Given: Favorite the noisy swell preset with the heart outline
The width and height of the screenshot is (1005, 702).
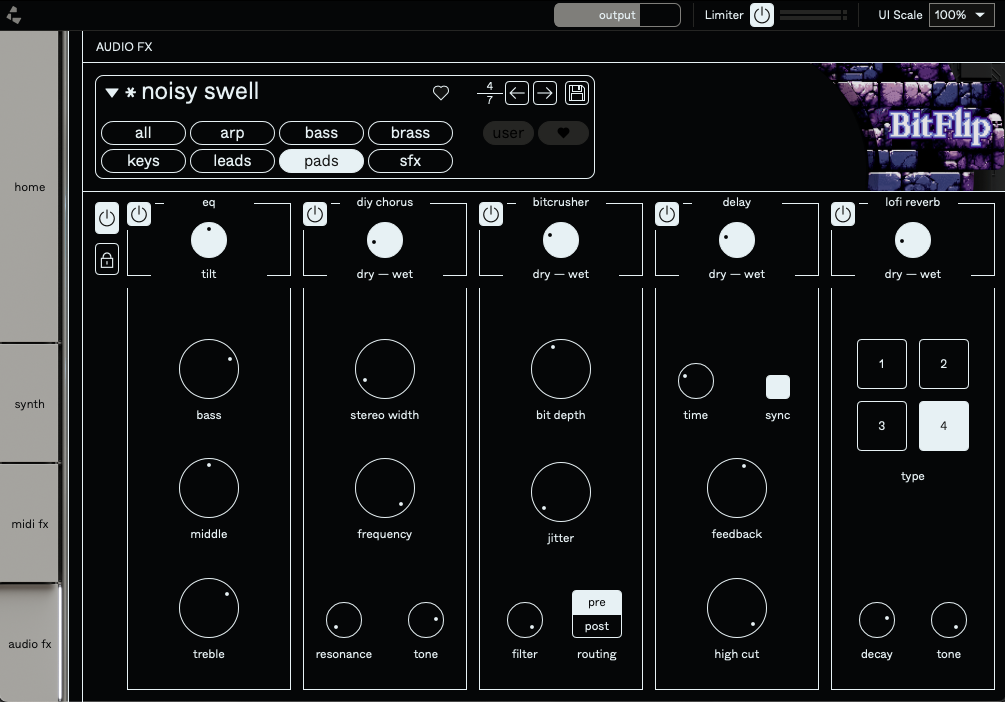Looking at the screenshot, I should (x=441, y=93).
